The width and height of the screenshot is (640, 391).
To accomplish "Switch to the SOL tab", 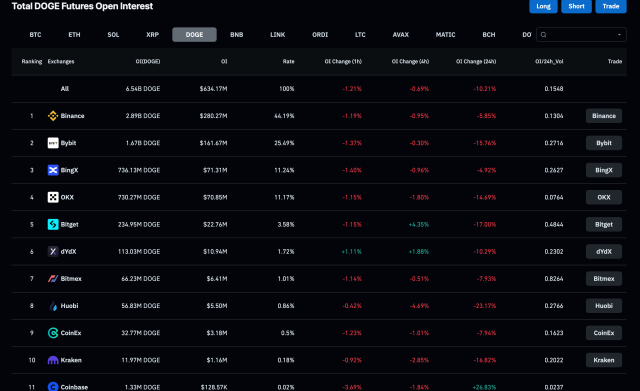I will point(113,35).
